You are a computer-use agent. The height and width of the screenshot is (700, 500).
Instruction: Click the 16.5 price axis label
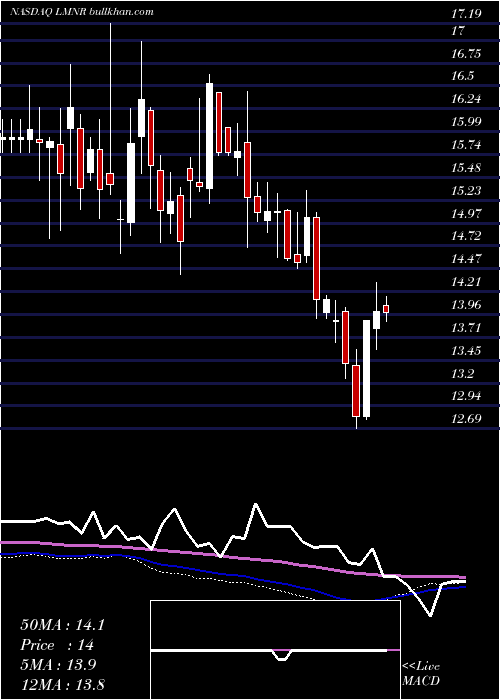coord(462,76)
